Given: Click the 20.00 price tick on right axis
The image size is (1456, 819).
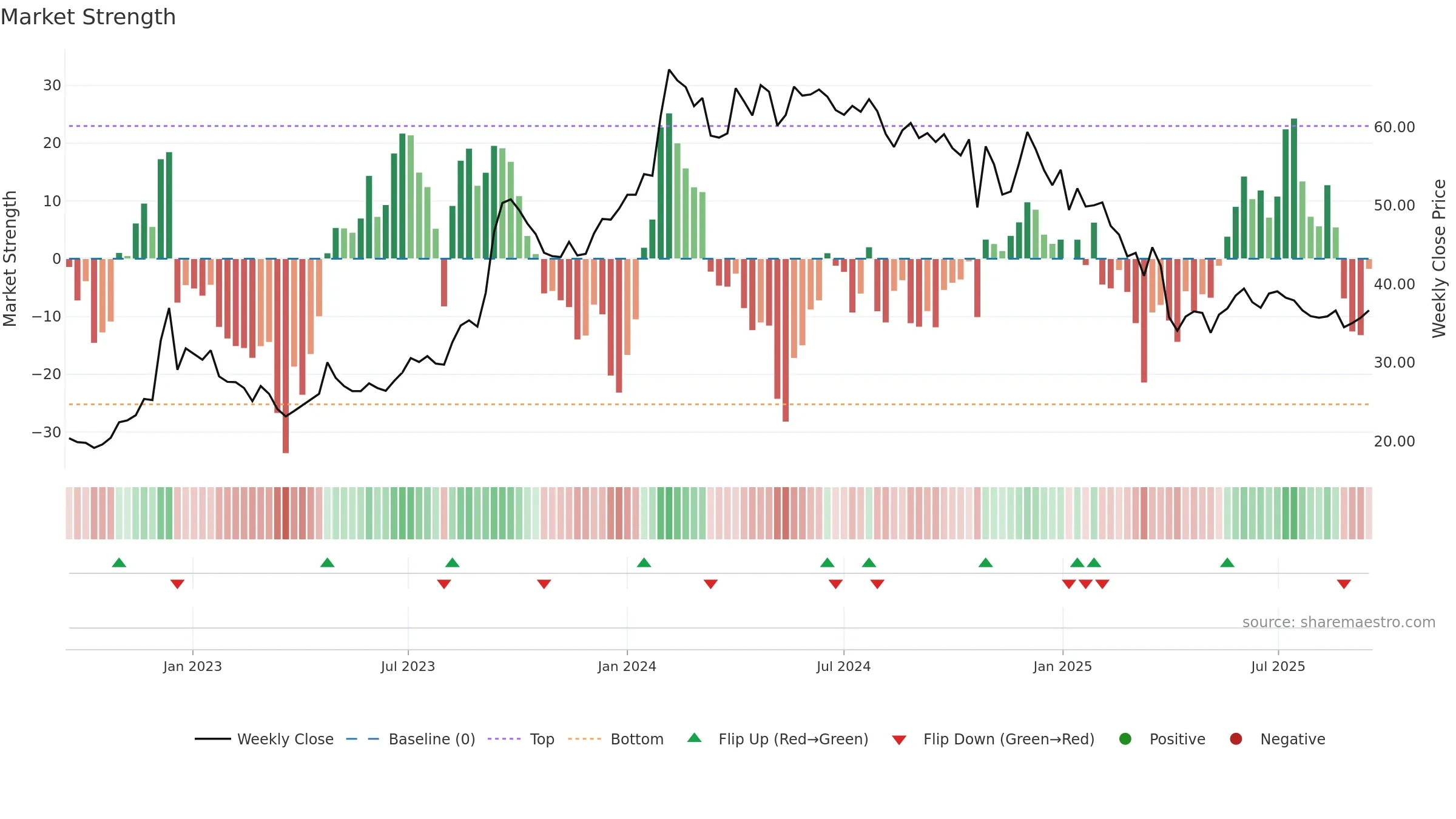Looking at the screenshot, I should pos(1394,441).
